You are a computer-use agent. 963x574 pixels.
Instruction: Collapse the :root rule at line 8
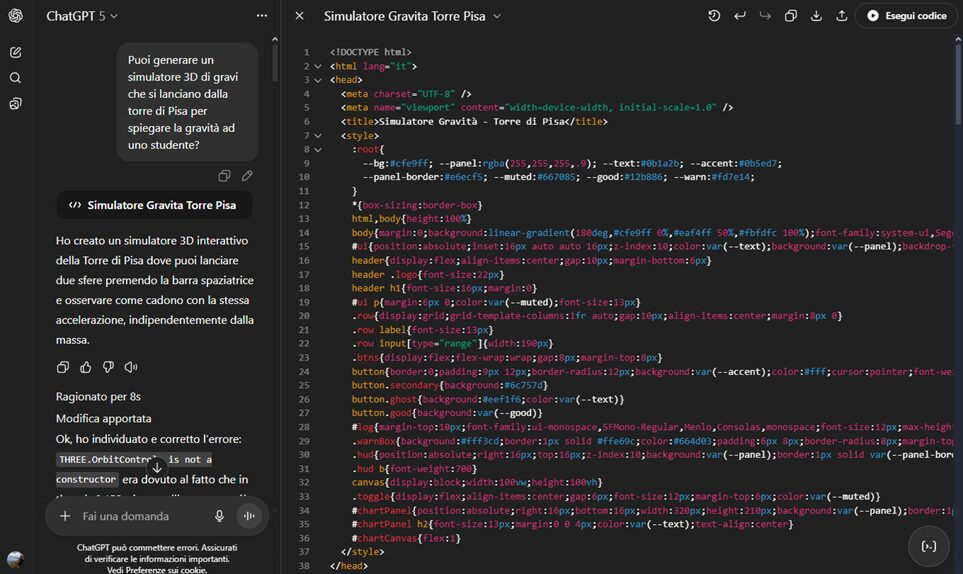point(318,149)
